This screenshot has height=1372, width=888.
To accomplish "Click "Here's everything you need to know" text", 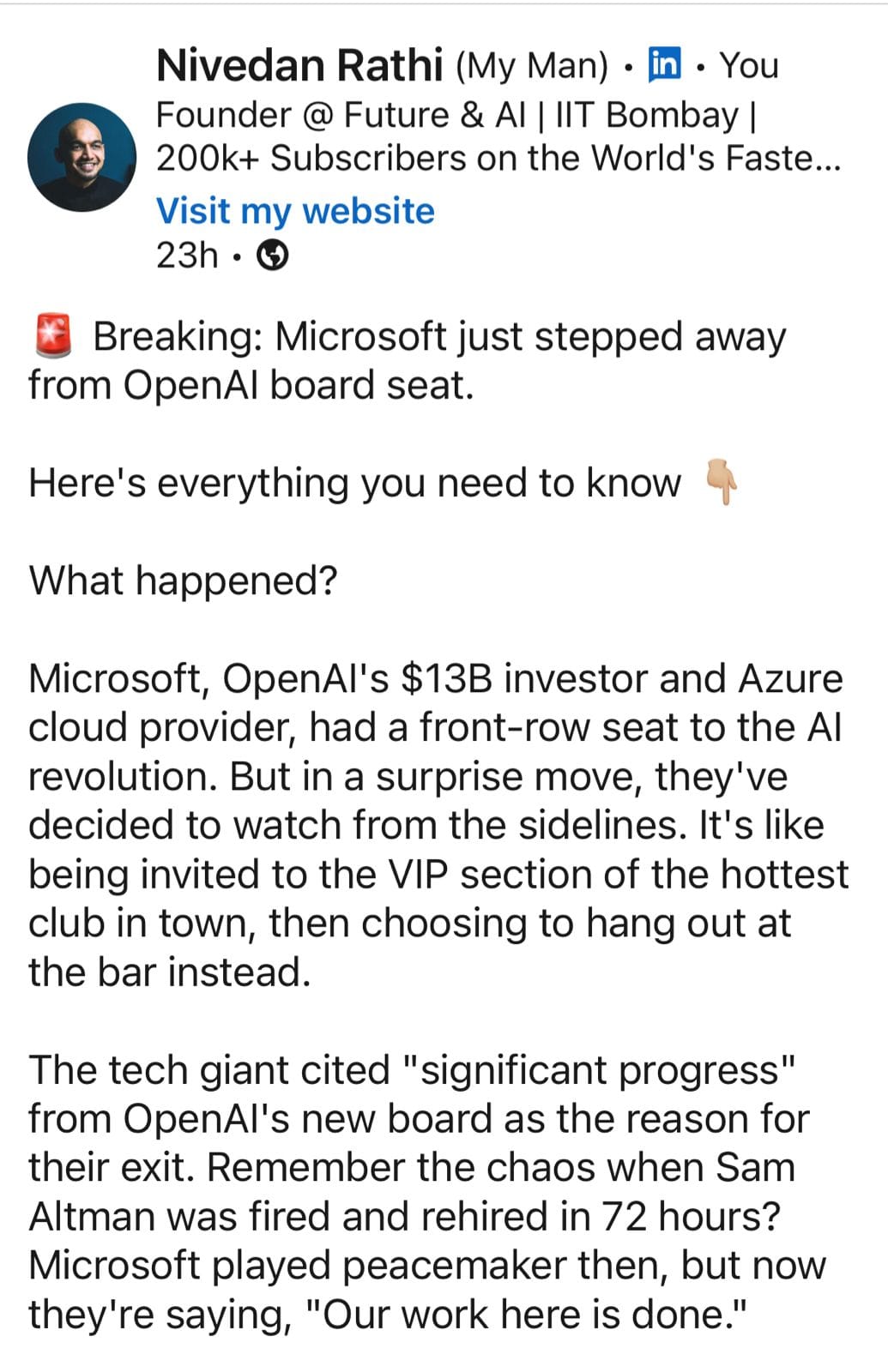I will point(354,483).
